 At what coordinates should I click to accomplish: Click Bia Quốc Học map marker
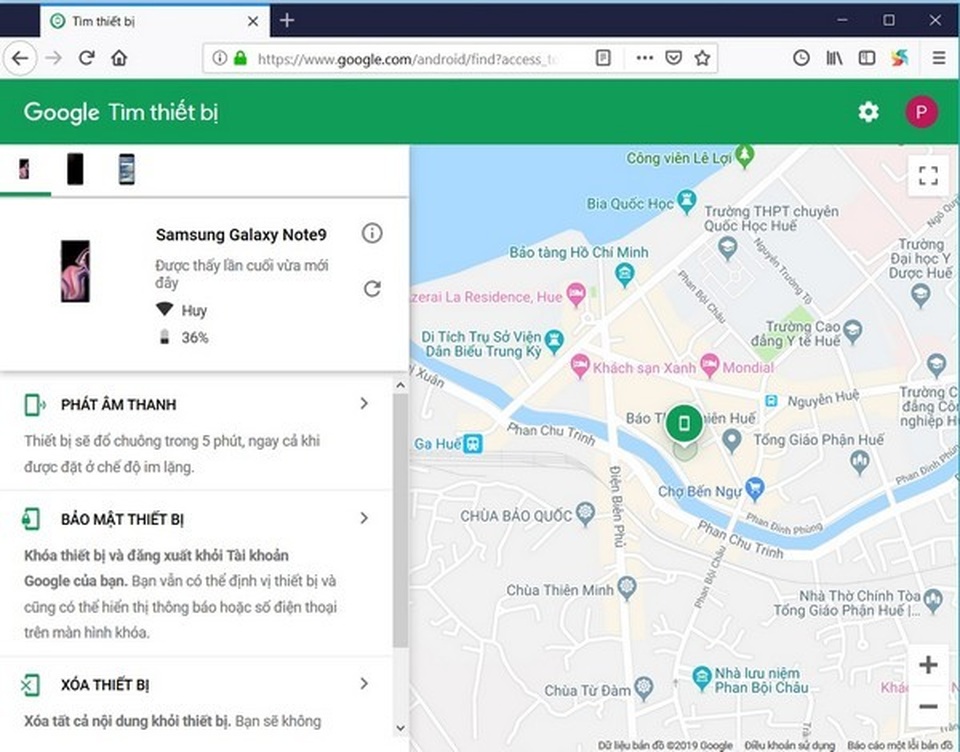point(686,201)
